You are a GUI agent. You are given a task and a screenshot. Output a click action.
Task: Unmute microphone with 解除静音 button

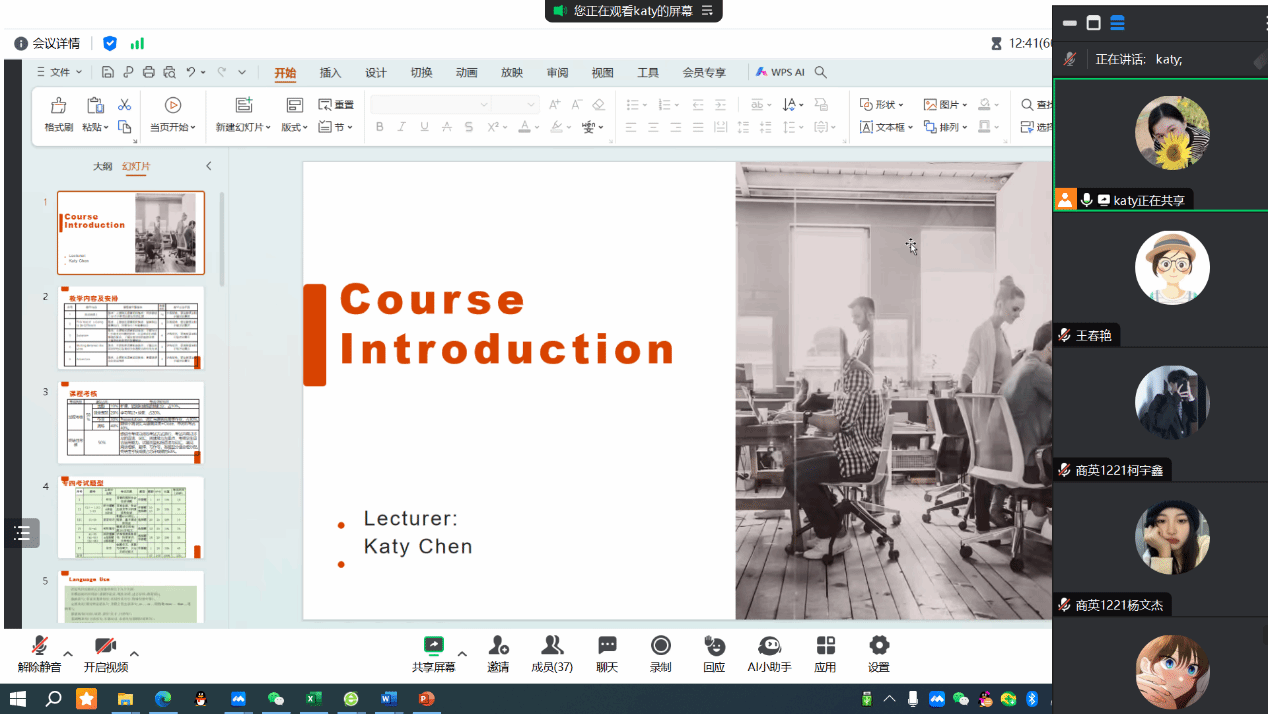click(39, 653)
